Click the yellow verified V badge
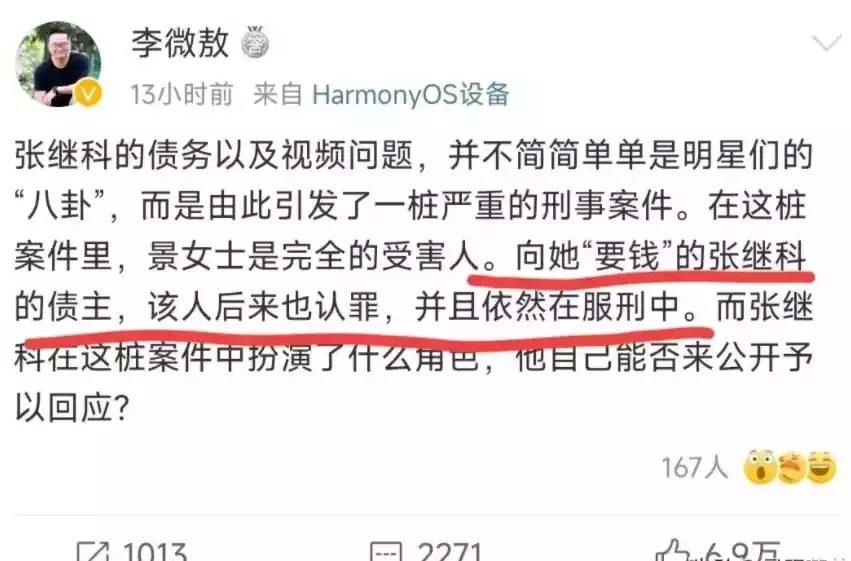851x561 pixels. pos(87,93)
